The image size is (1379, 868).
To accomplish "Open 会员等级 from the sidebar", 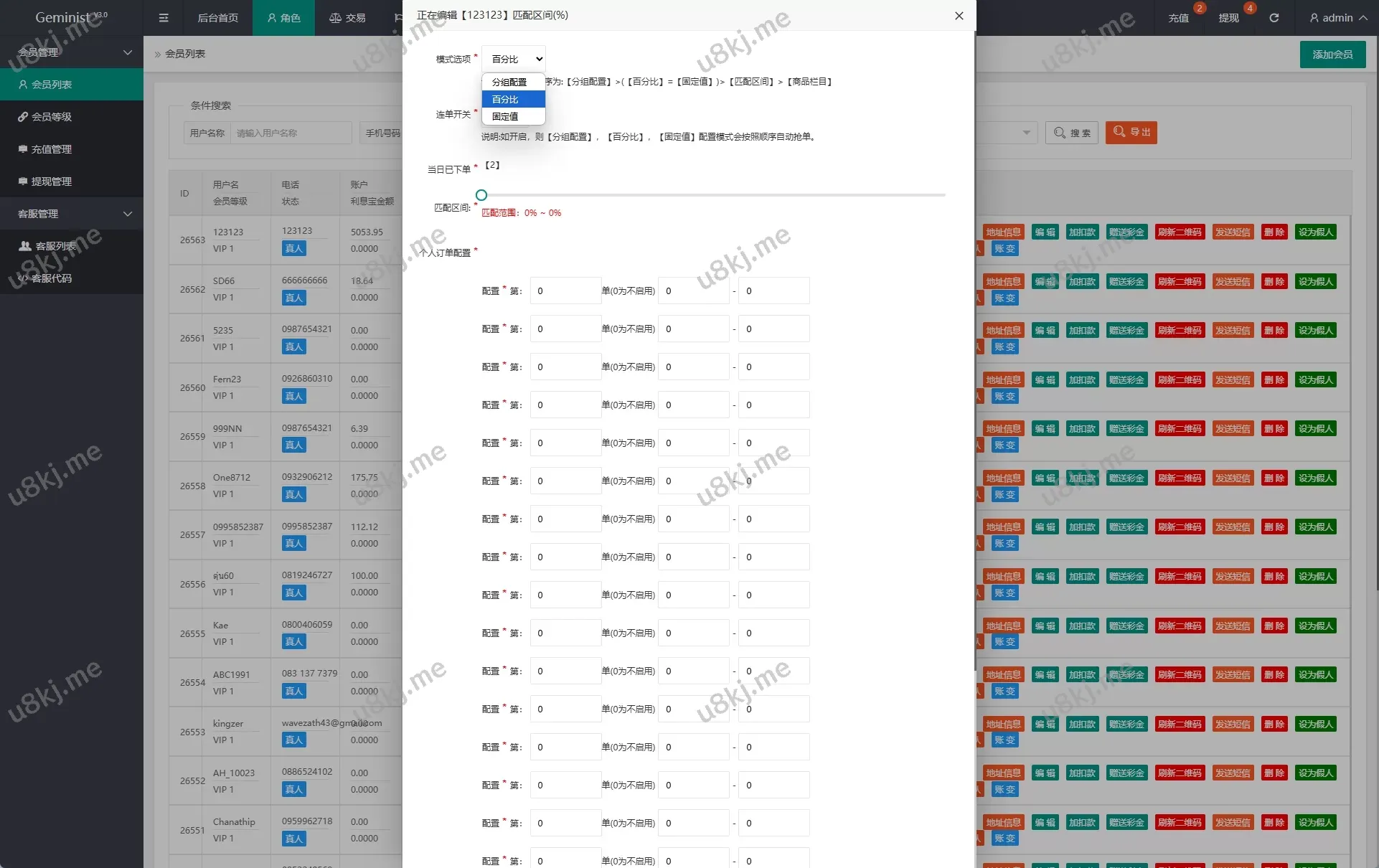I will 51,117.
